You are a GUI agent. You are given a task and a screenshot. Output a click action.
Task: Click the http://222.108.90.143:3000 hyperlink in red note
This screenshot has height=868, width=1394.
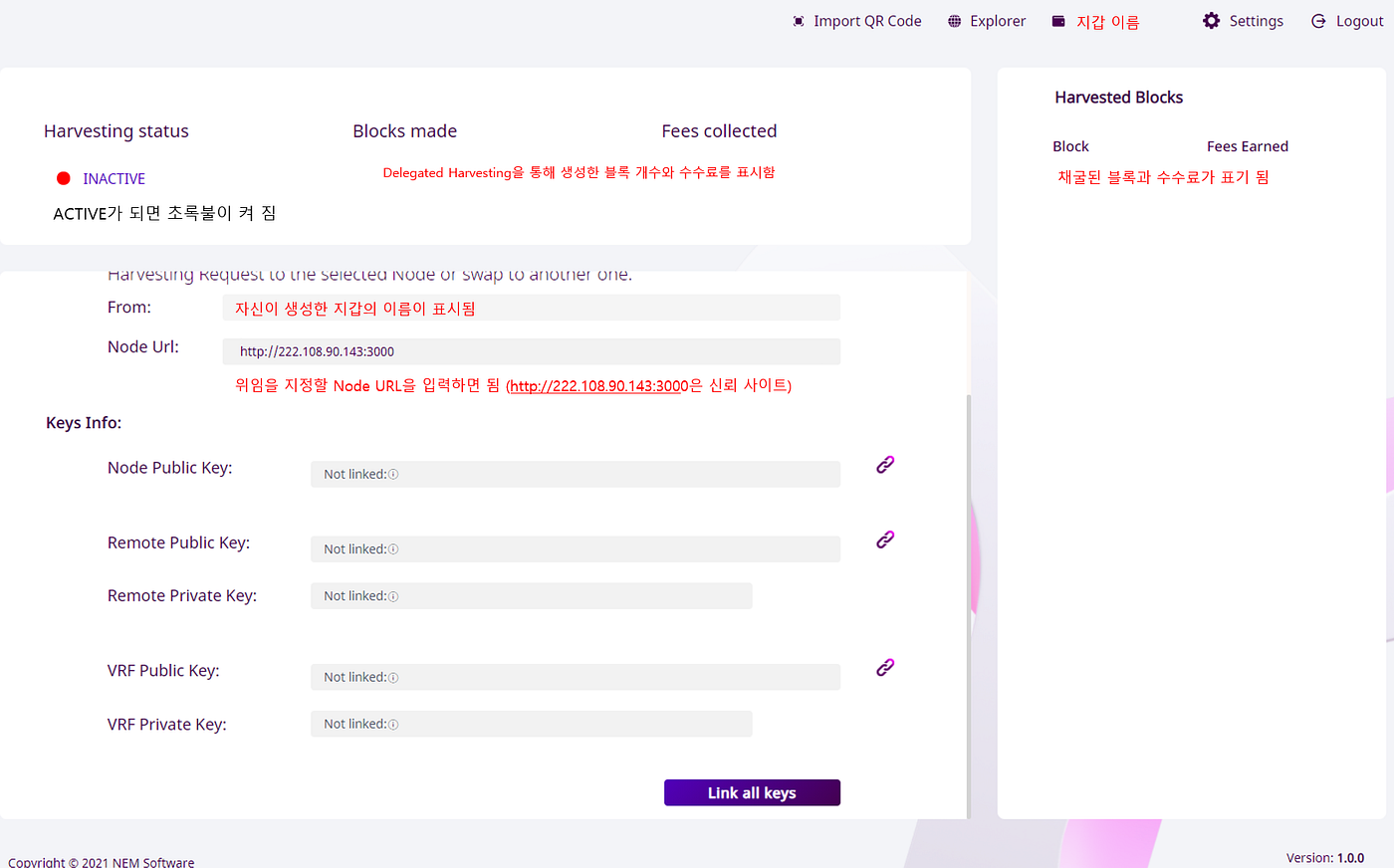point(599,386)
